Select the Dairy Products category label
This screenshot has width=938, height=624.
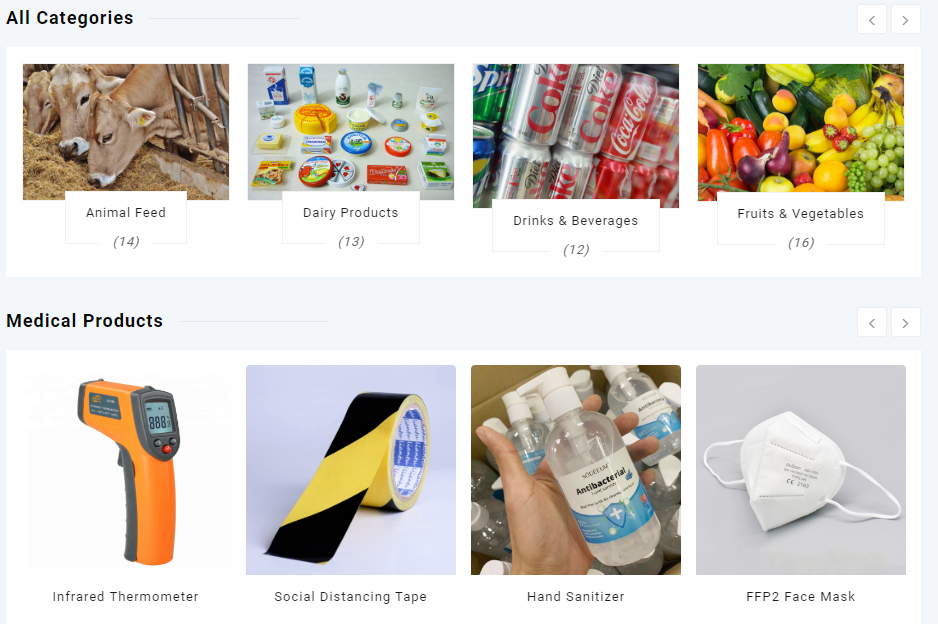coord(351,212)
